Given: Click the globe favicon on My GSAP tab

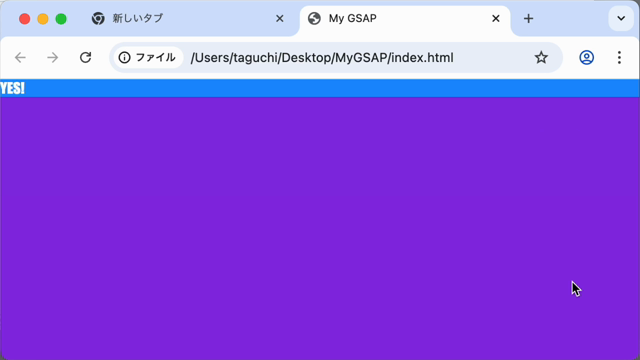Looking at the screenshot, I should click(314, 18).
